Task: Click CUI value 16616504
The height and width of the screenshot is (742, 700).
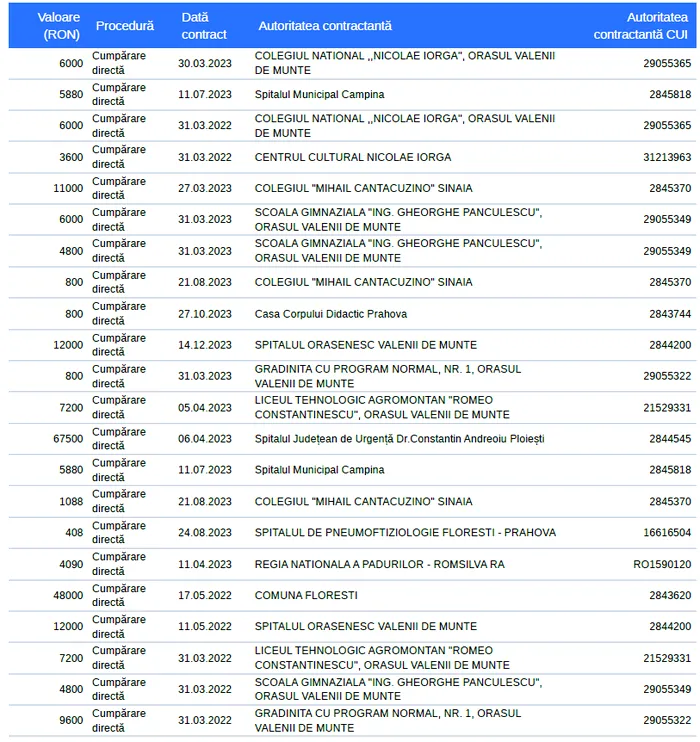Action: coord(667,532)
